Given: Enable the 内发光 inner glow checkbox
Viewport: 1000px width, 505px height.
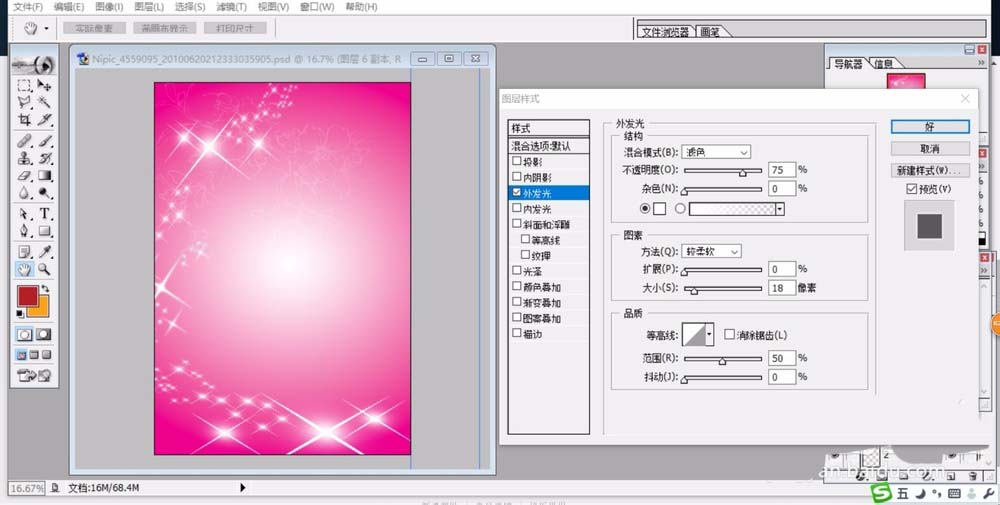Looking at the screenshot, I should (517, 208).
